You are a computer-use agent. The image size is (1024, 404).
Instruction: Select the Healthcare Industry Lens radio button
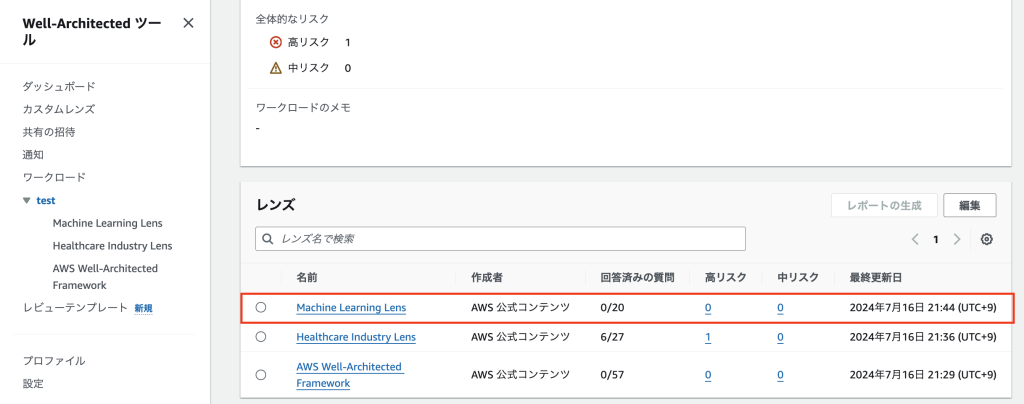[x=261, y=337]
